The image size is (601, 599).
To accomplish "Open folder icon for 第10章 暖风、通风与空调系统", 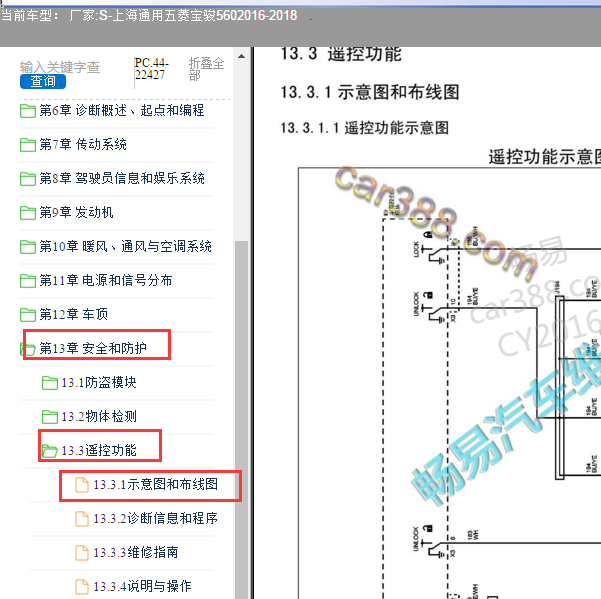I will pyautogui.click(x=28, y=247).
